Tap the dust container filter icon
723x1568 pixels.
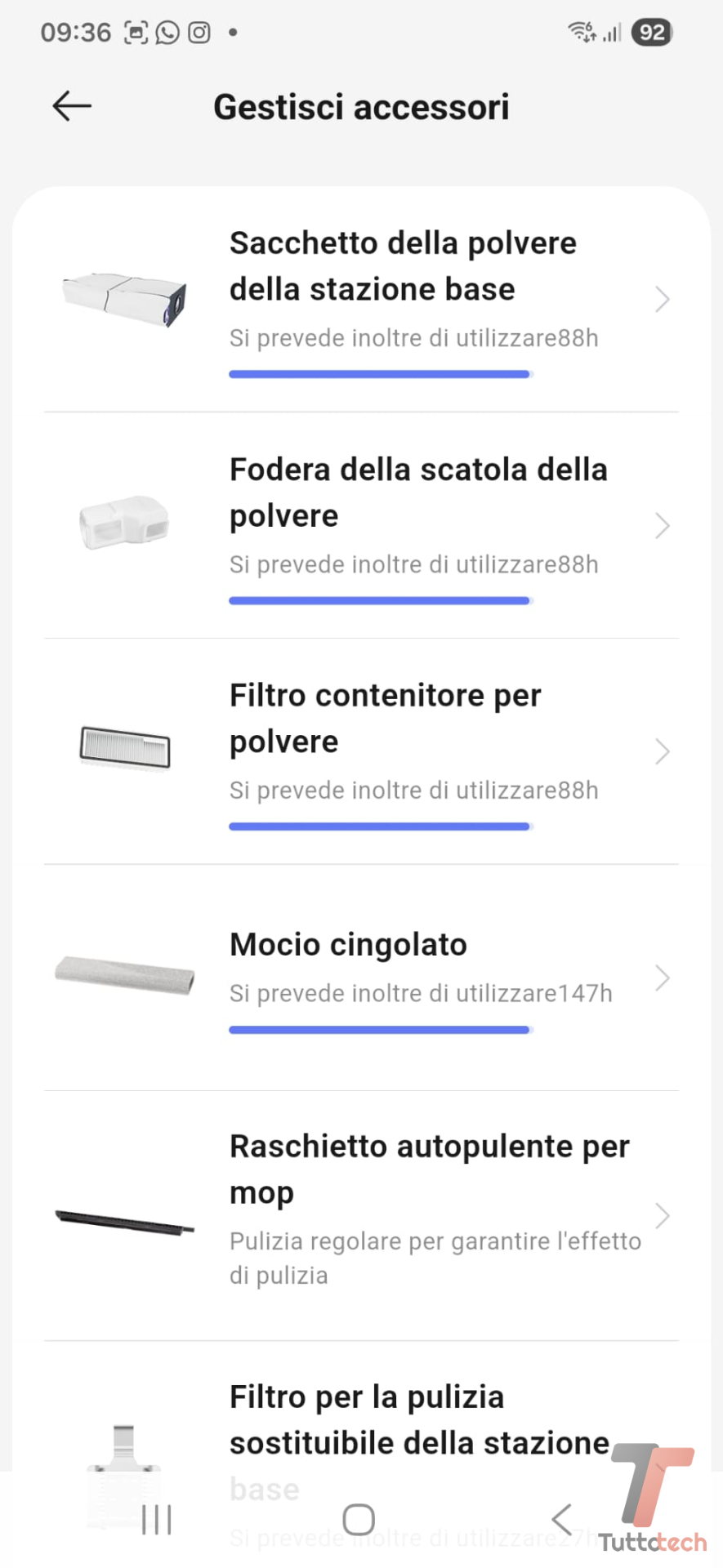pyautogui.click(x=125, y=747)
